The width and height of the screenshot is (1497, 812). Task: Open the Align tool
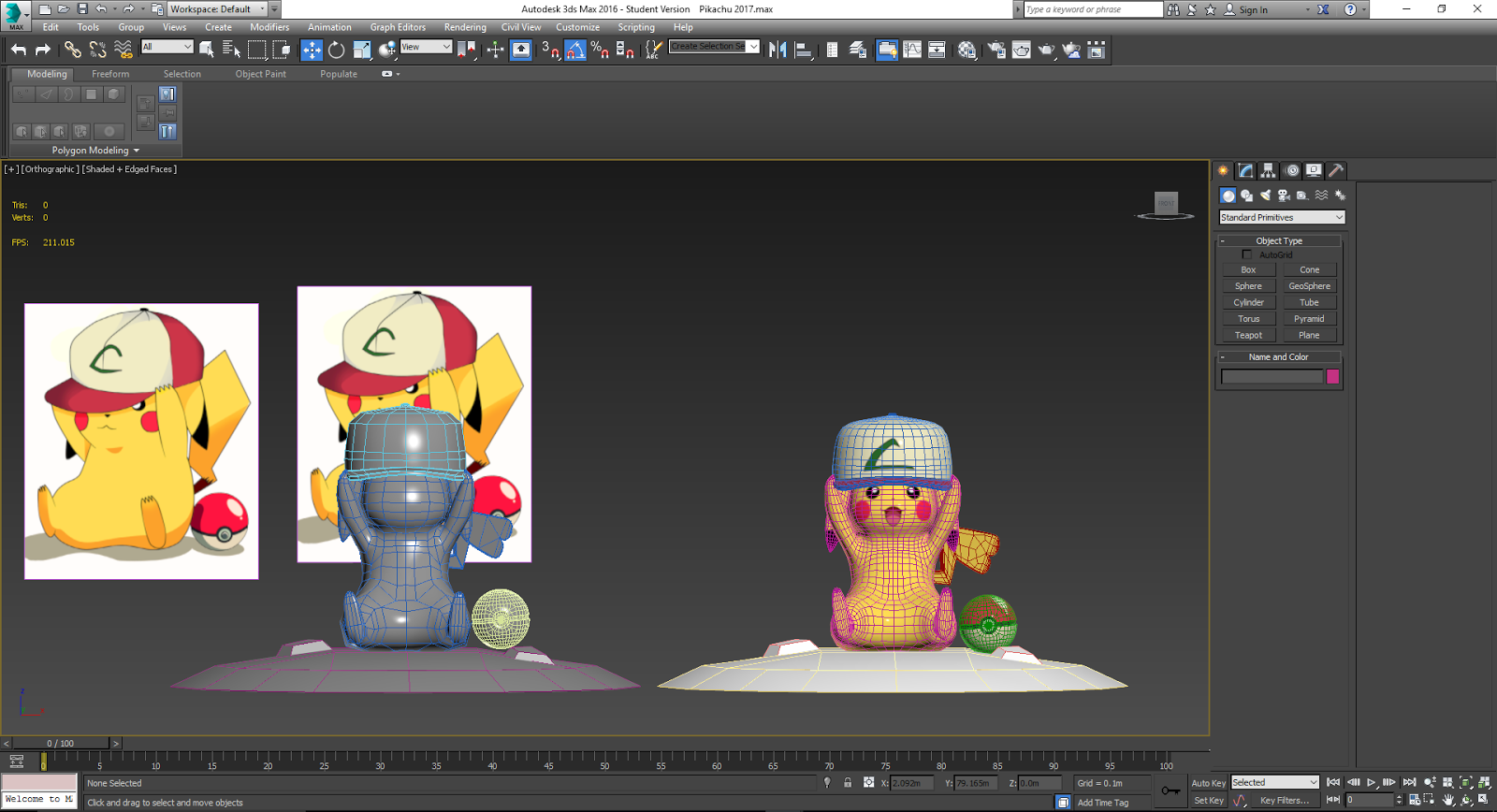(x=803, y=50)
